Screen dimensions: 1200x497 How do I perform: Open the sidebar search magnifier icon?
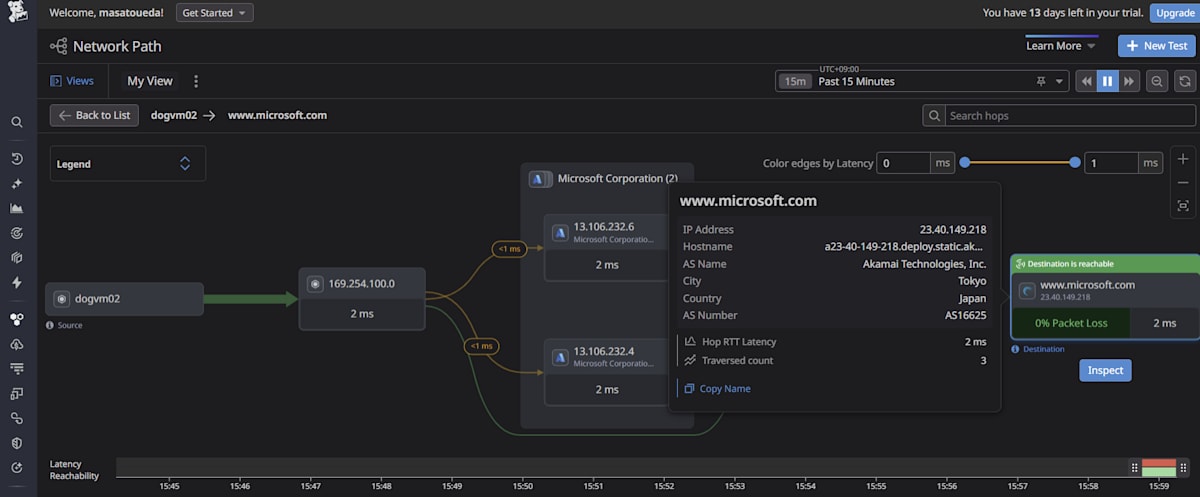point(17,122)
